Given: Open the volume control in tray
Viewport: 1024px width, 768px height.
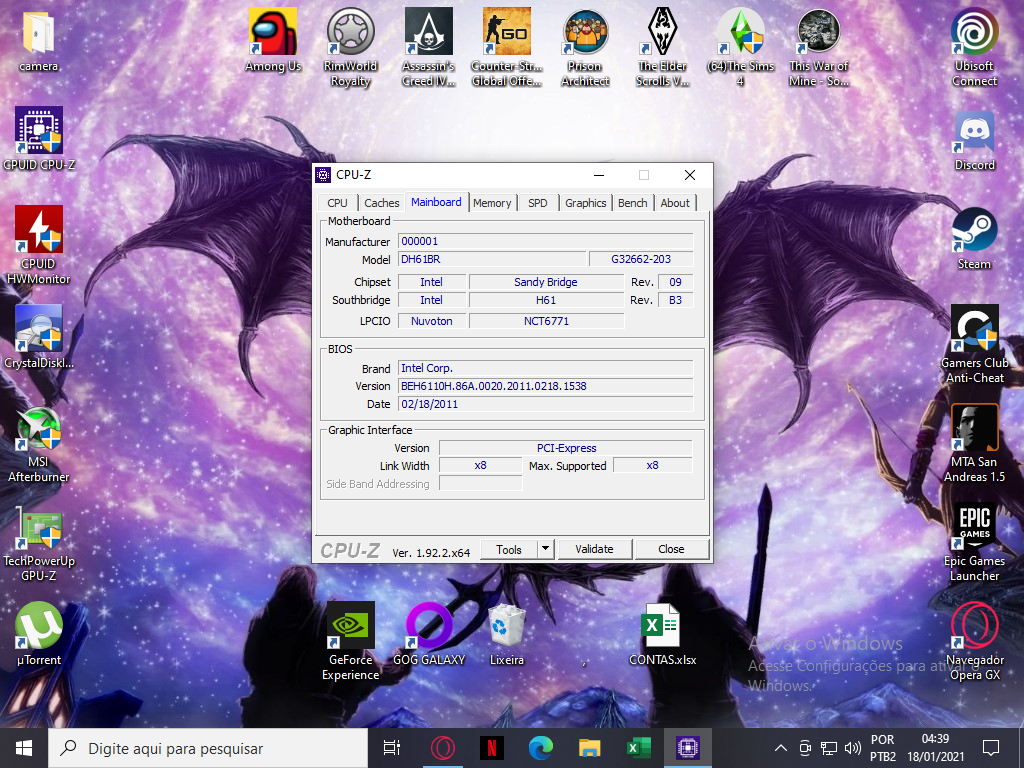Looking at the screenshot, I should pos(852,748).
